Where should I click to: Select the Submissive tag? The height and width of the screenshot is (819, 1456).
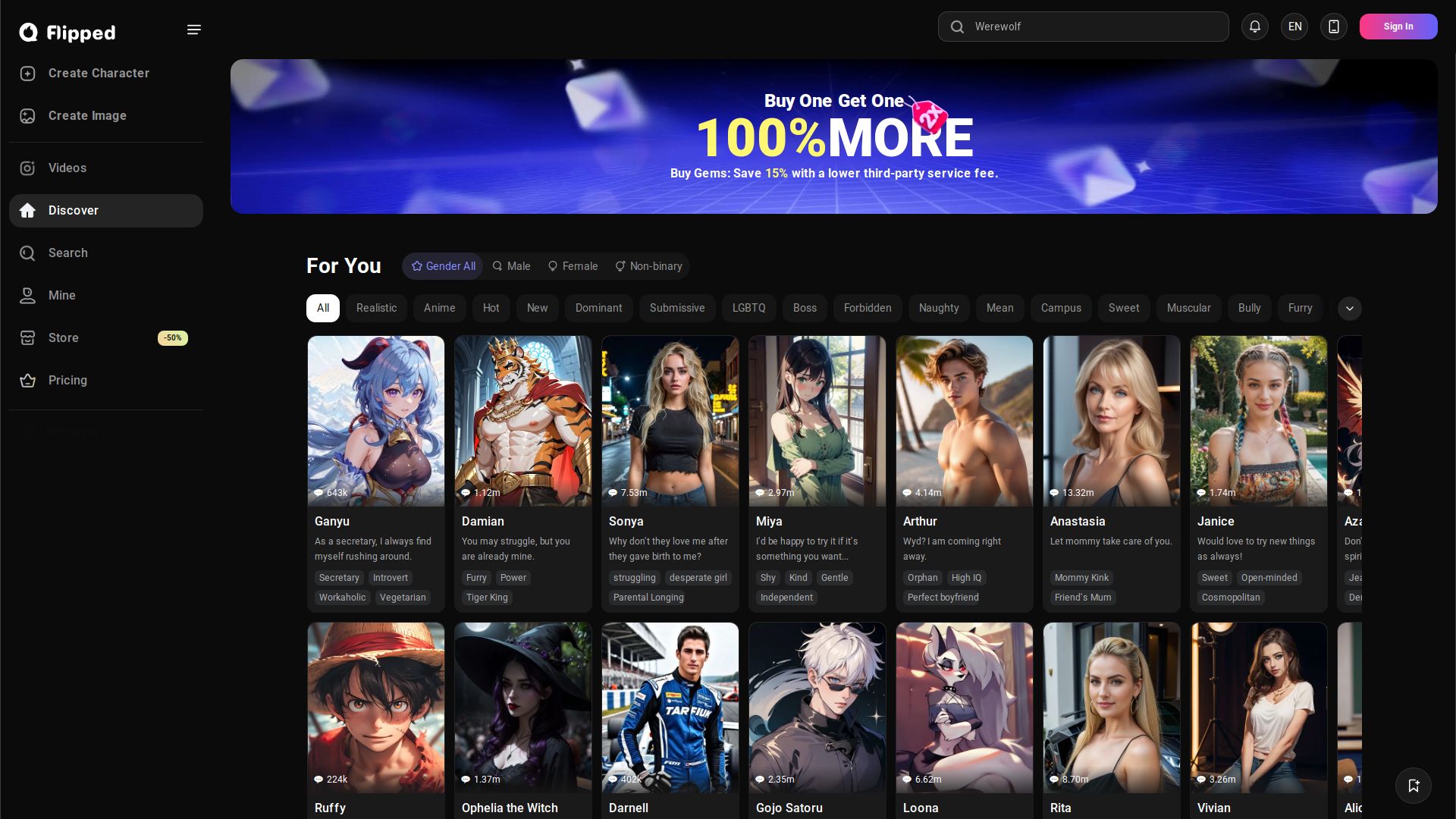(x=677, y=308)
